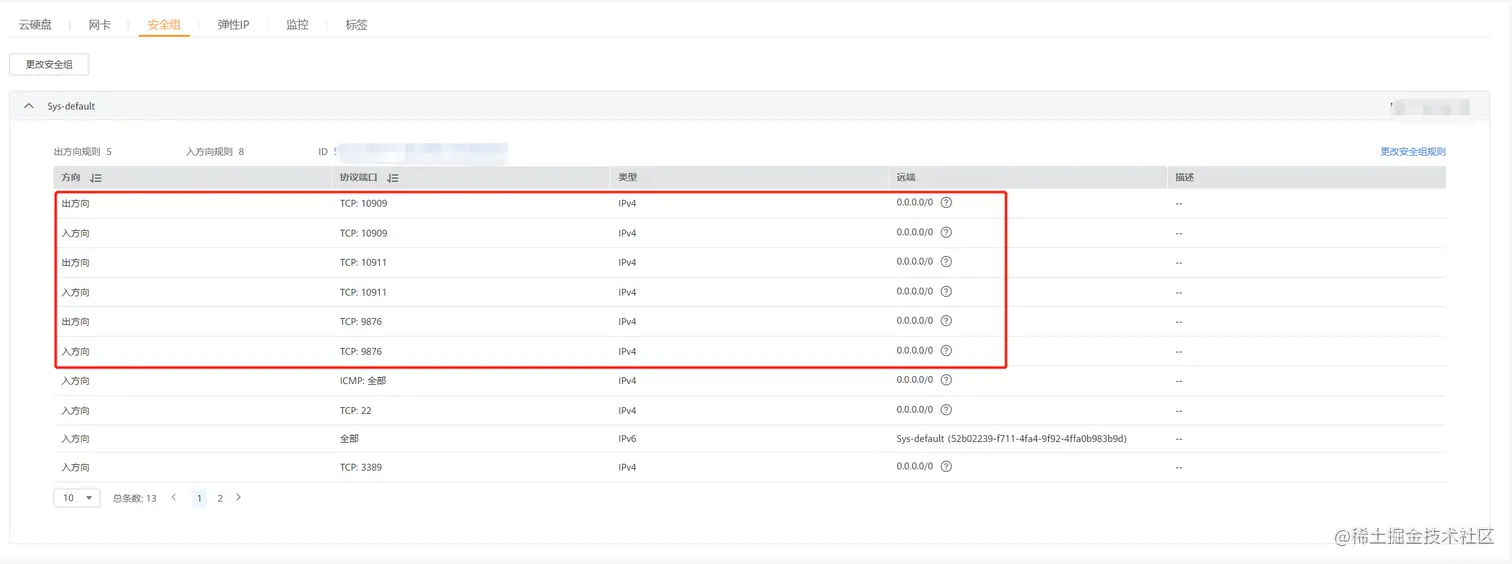Sort by 协议端口 column icon
1512x564 pixels.
tap(393, 177)
